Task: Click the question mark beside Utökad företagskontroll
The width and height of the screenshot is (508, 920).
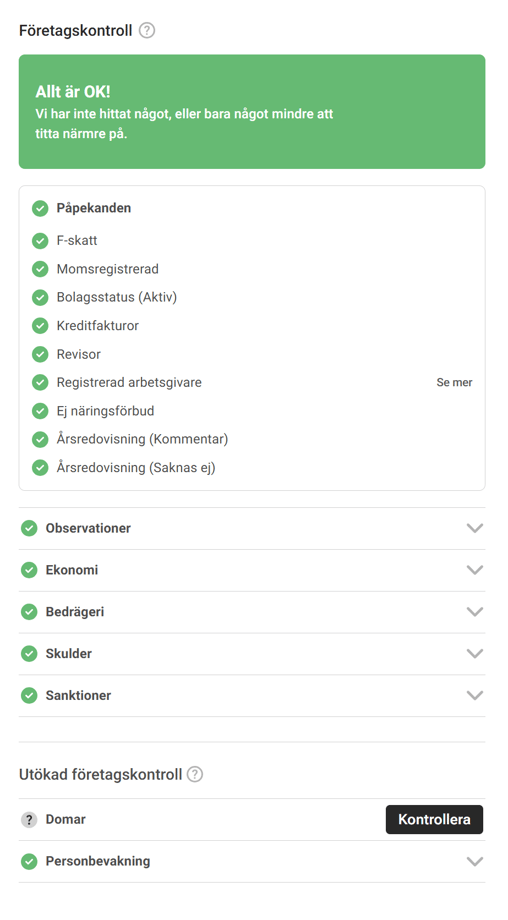Action: (195, 774)
